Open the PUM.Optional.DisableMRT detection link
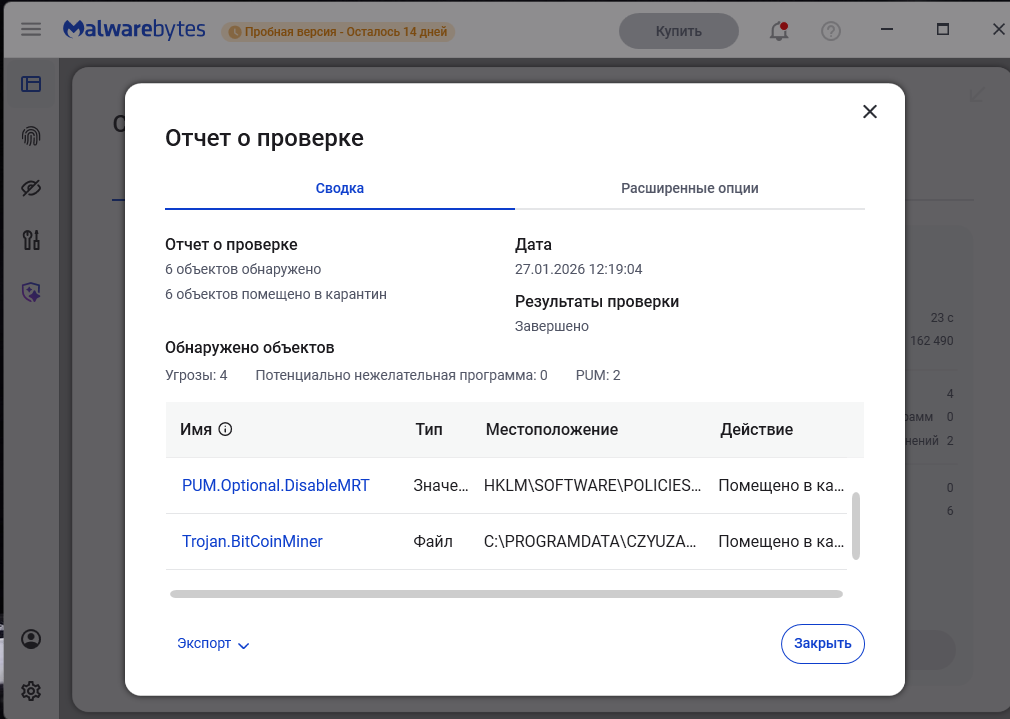The image size is (1010, 719). pos(276,486)
